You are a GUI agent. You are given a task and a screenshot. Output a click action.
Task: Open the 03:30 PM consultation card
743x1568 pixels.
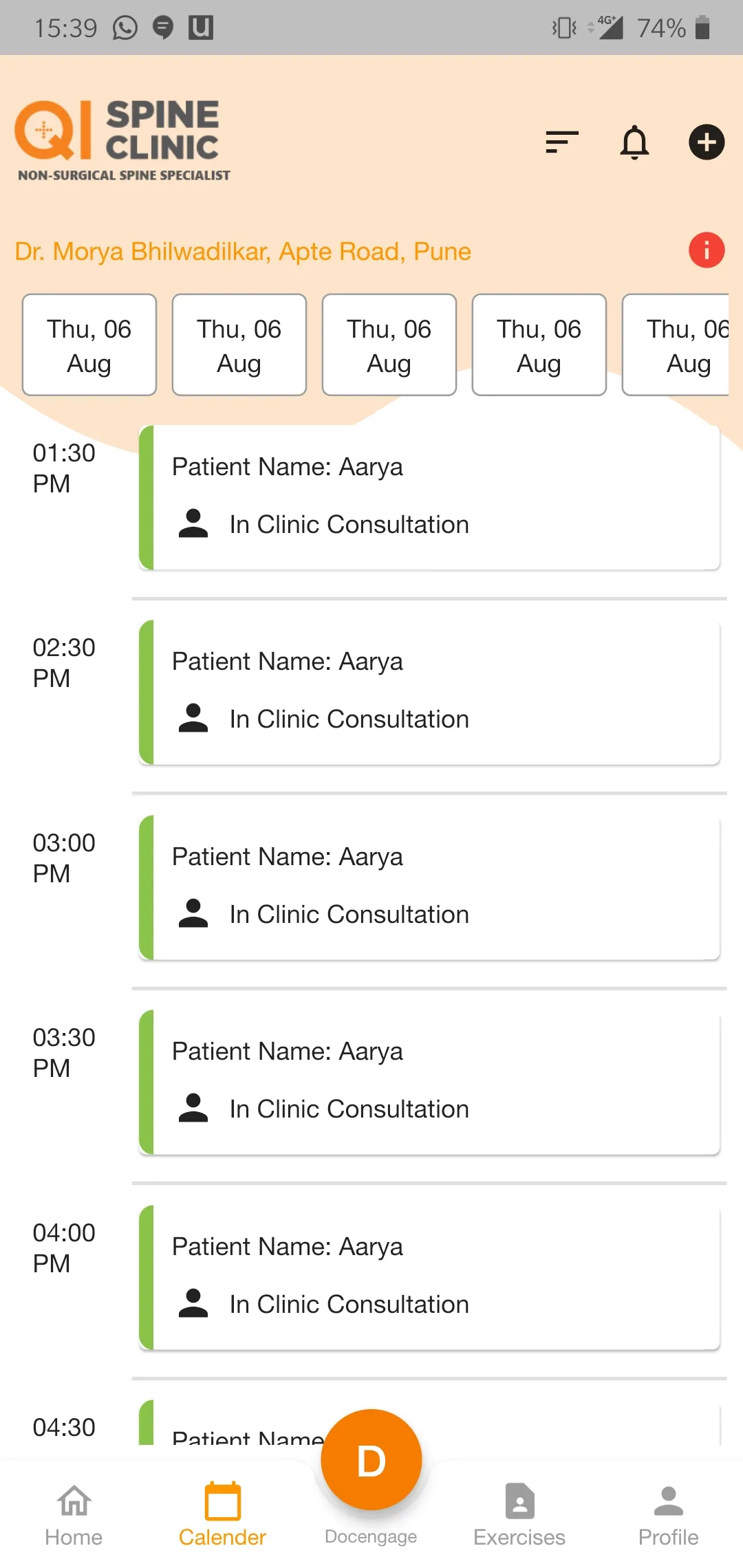coord(429,1082)
